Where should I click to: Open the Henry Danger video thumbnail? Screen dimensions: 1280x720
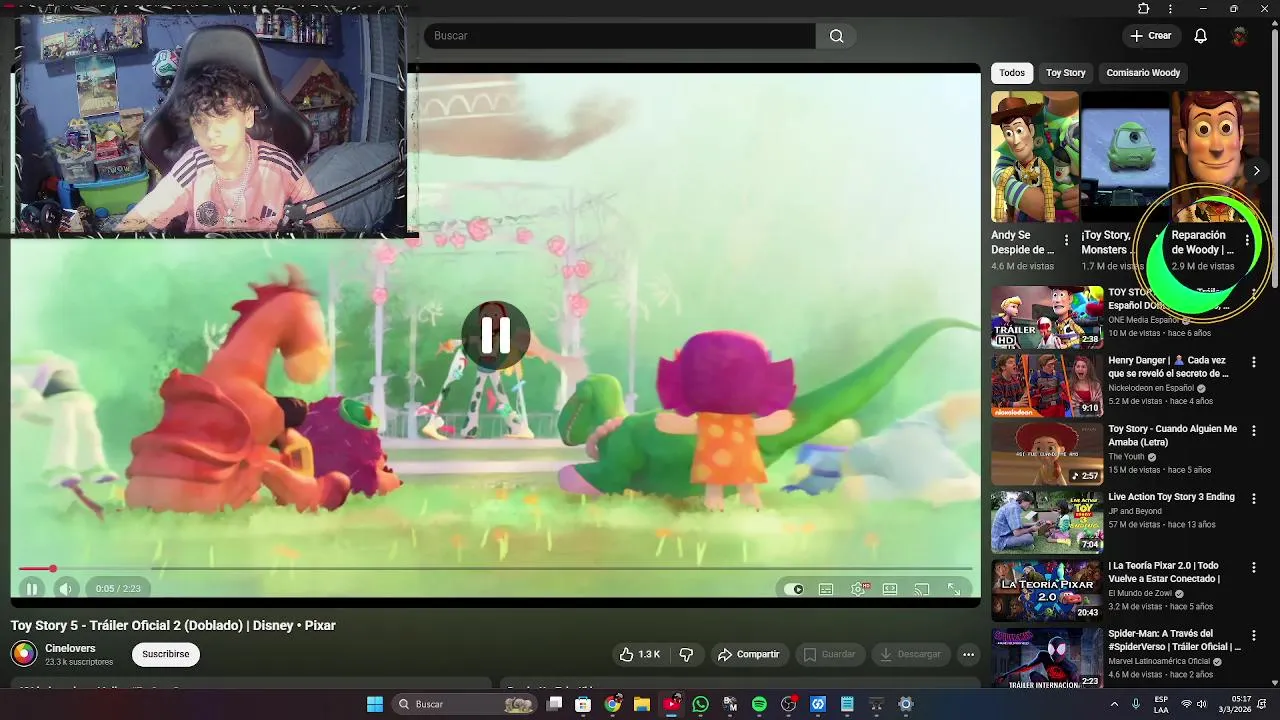(x=1046, y=385)
